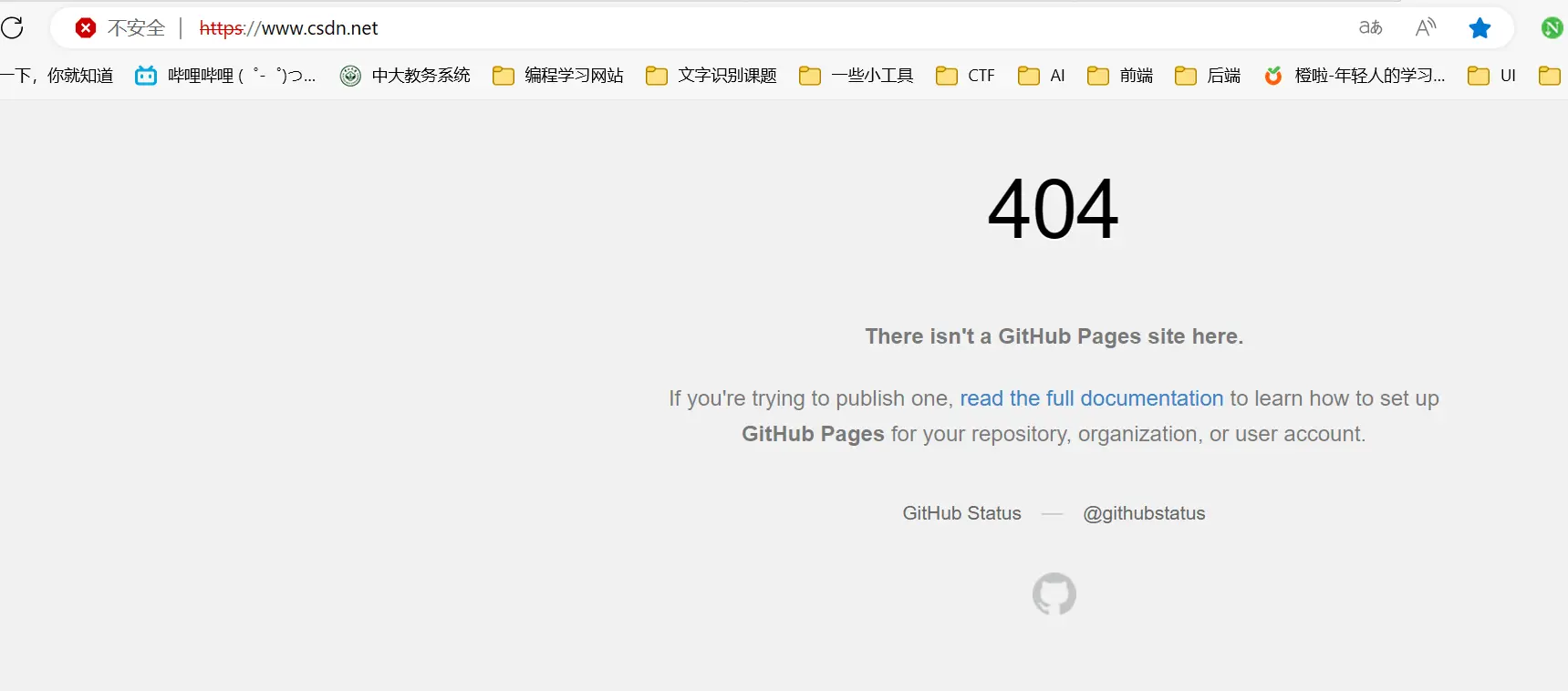Screen dimensions: 1568x691
Task: Open the CTF bookmark folder
Action: click(966, 76)
